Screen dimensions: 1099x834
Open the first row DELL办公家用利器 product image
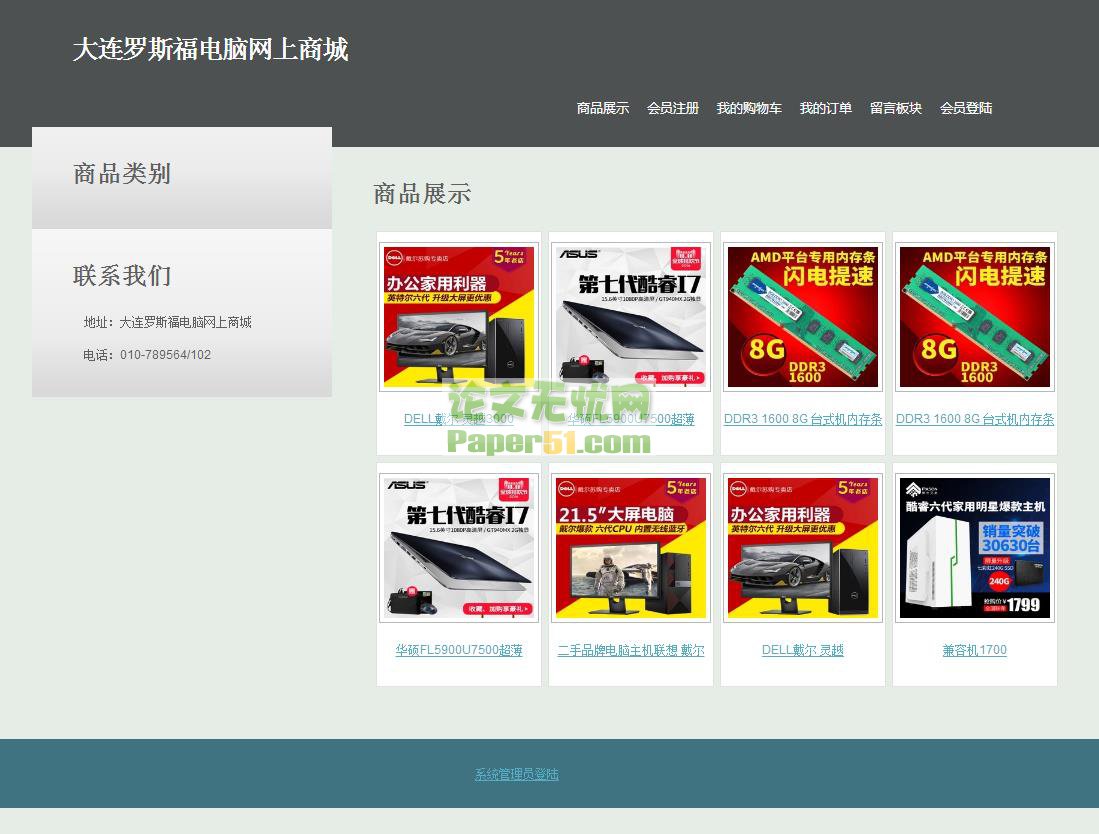coord(459,317)
